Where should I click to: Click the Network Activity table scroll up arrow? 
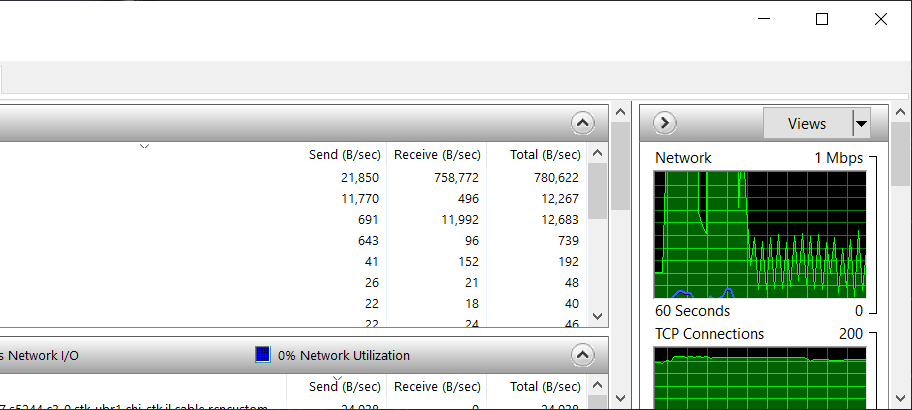point(597,384)
